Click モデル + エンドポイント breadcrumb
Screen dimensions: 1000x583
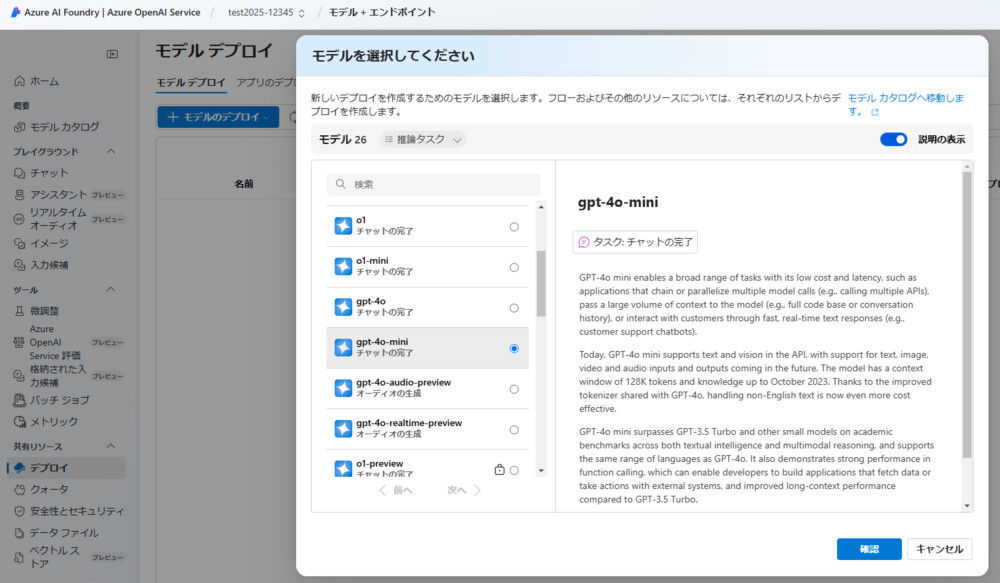tap(382, 12)
